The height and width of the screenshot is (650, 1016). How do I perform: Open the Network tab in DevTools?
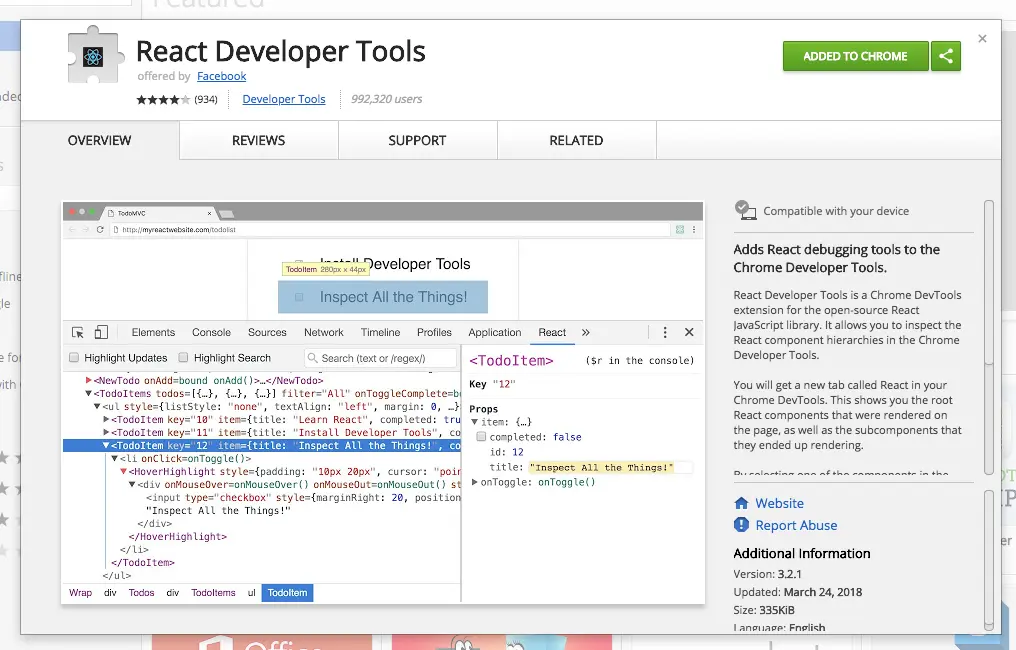click(324, 332)
